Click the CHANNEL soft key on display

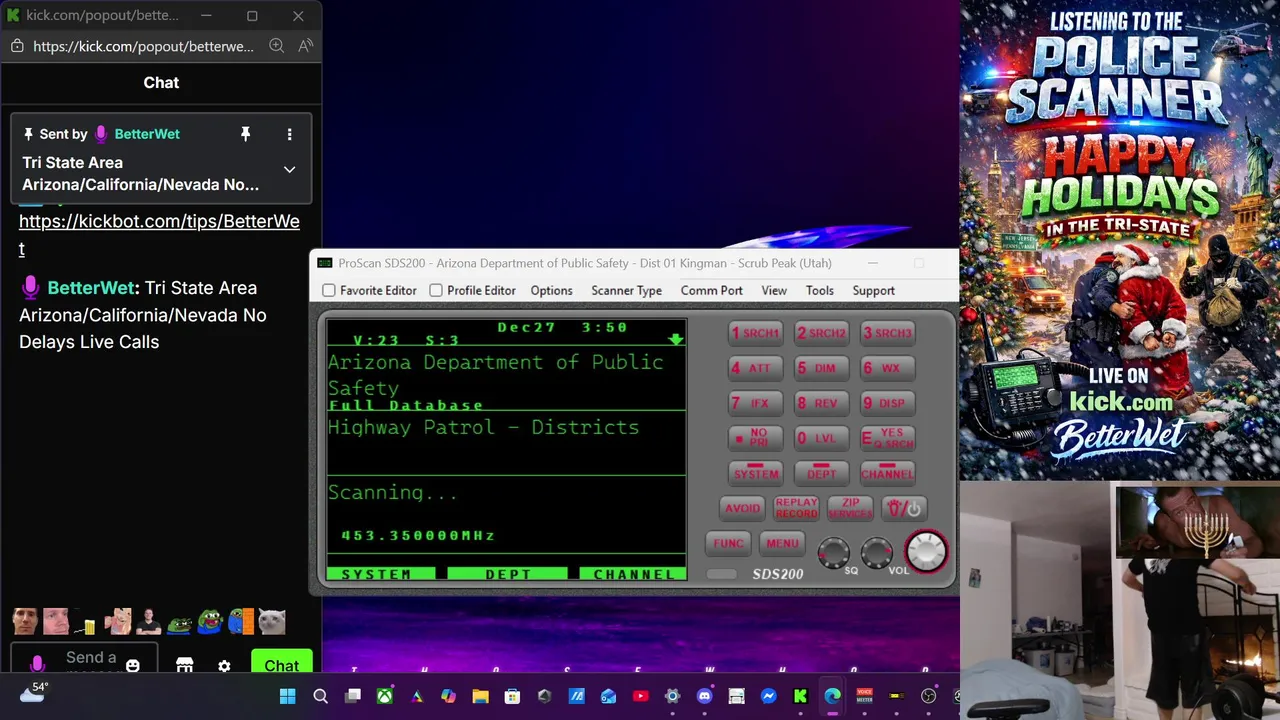tap(633, 574)
